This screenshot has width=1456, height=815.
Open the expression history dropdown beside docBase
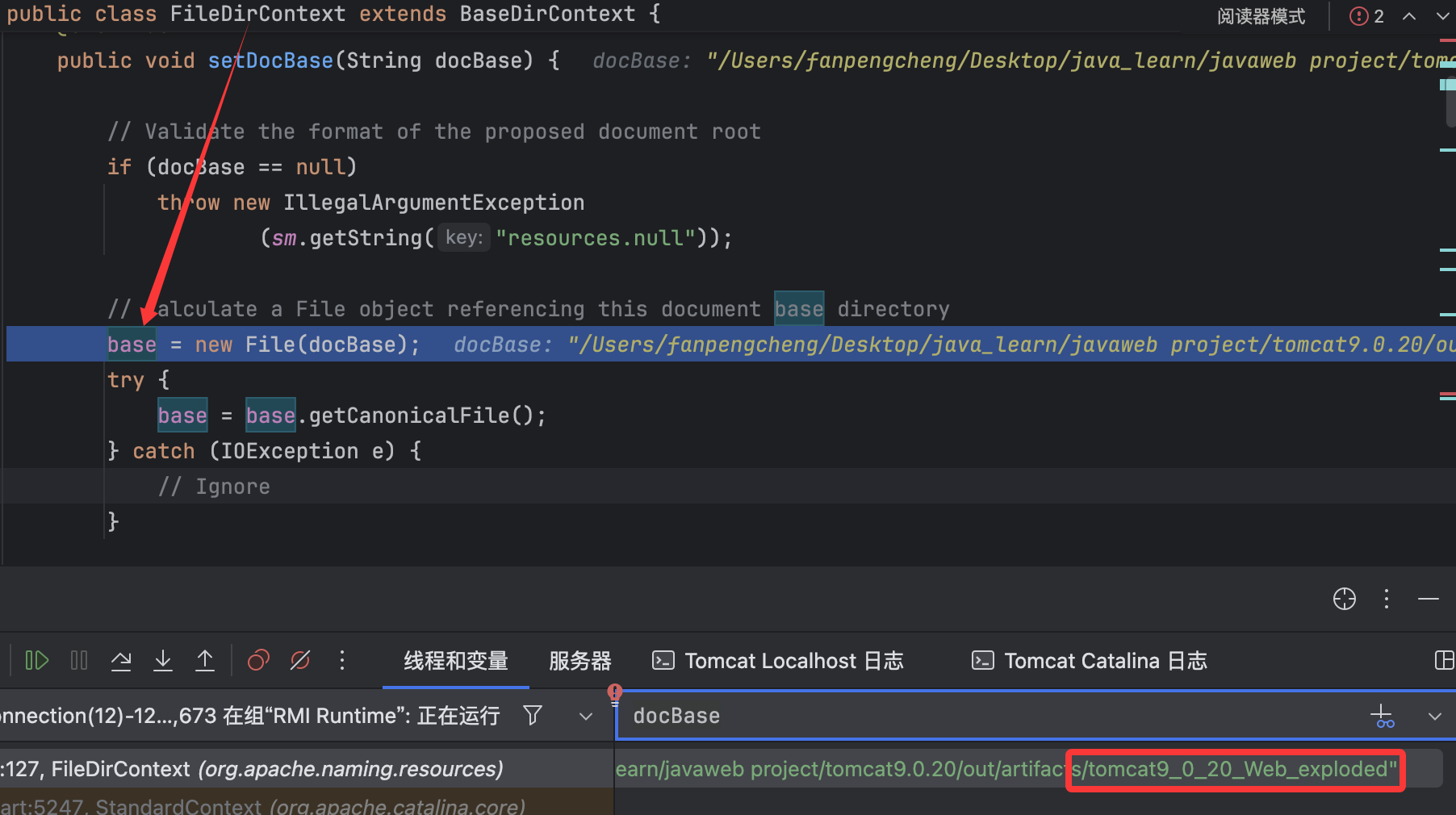point(1434,717)
